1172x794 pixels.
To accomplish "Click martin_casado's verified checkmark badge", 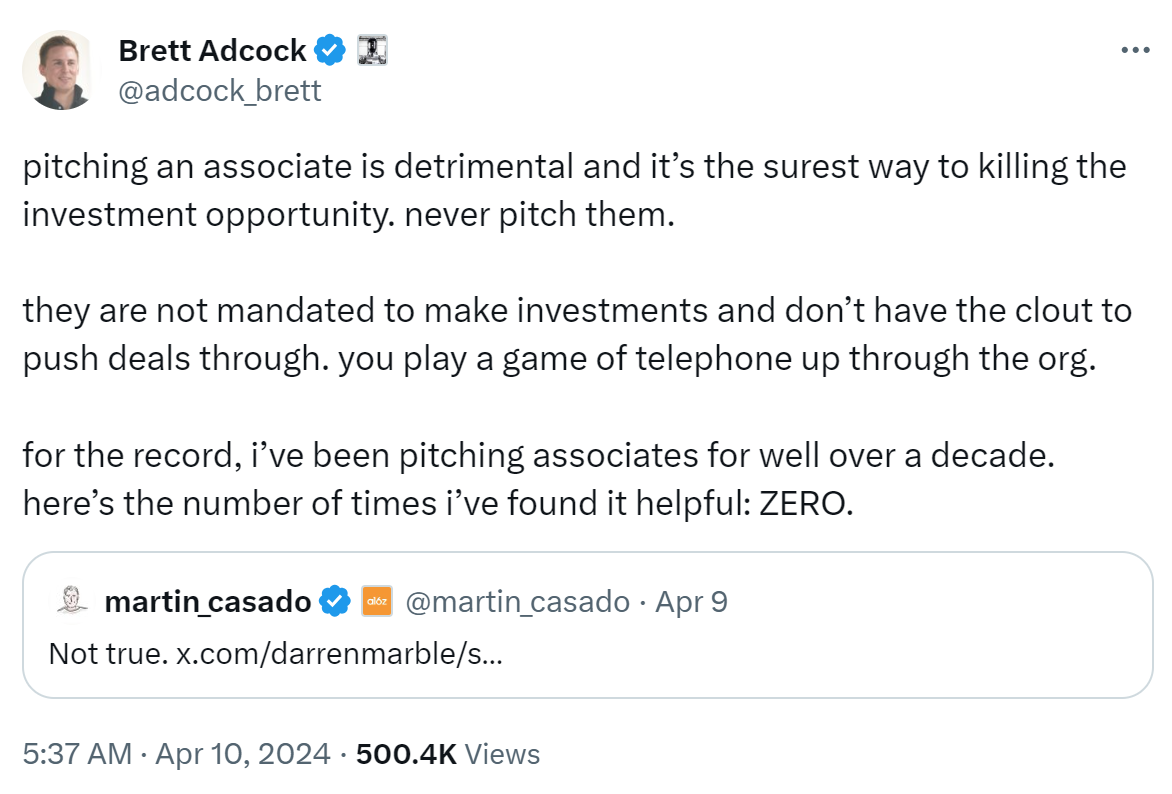I will click(x=335, y=601).
